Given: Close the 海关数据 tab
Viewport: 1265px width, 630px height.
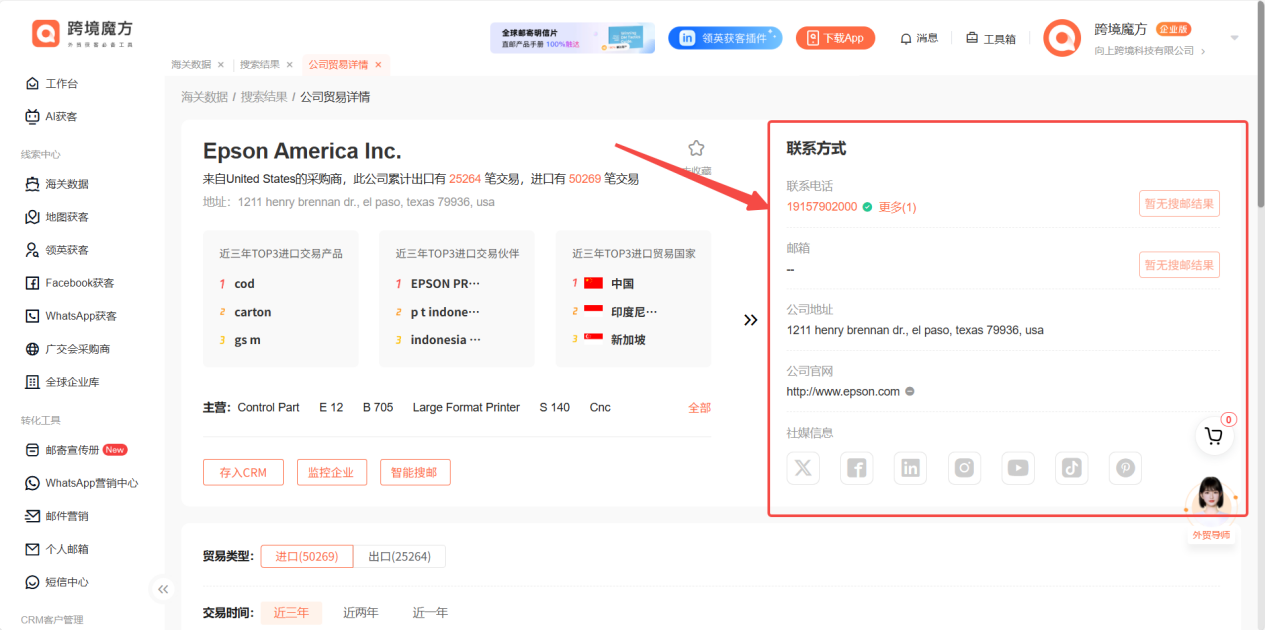Looking at the screenshot, I should click(x=221, y=64).
